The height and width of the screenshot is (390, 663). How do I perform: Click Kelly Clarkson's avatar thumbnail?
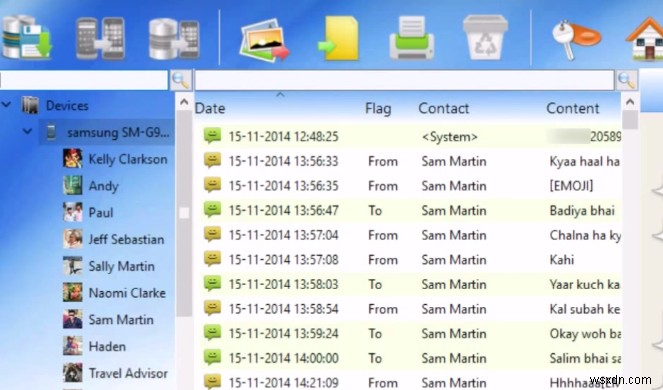(73, 159)
